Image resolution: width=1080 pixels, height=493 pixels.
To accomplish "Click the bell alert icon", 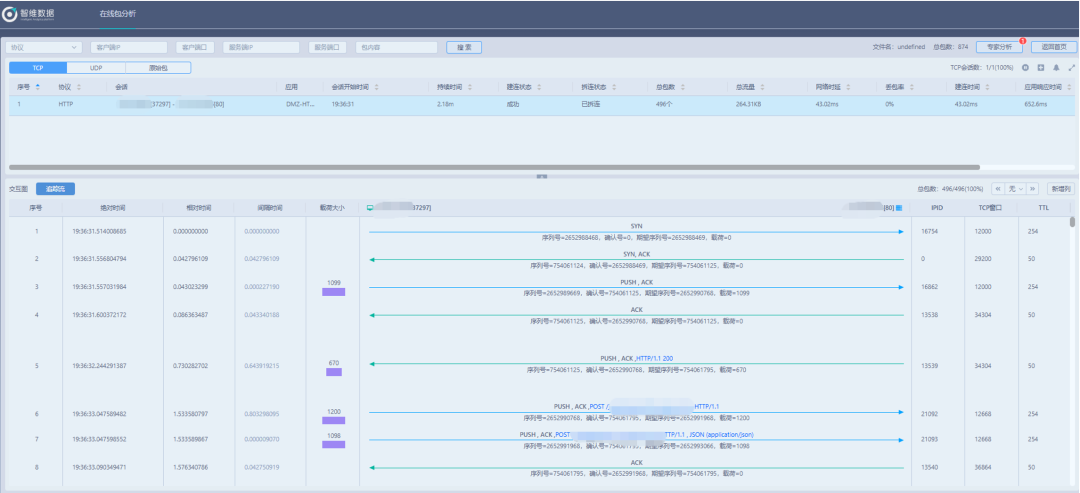I will pyautogui.click(x=1056, y=68).
